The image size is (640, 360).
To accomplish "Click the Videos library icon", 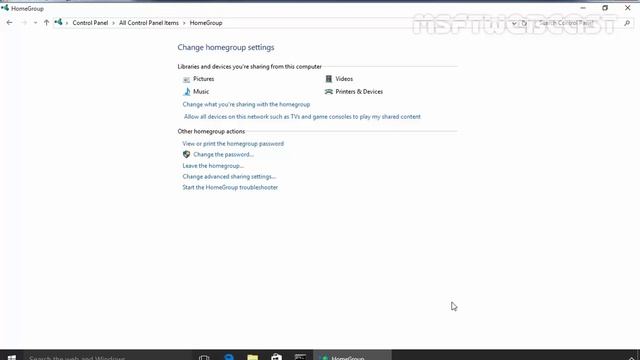I will tap(329, 79).
